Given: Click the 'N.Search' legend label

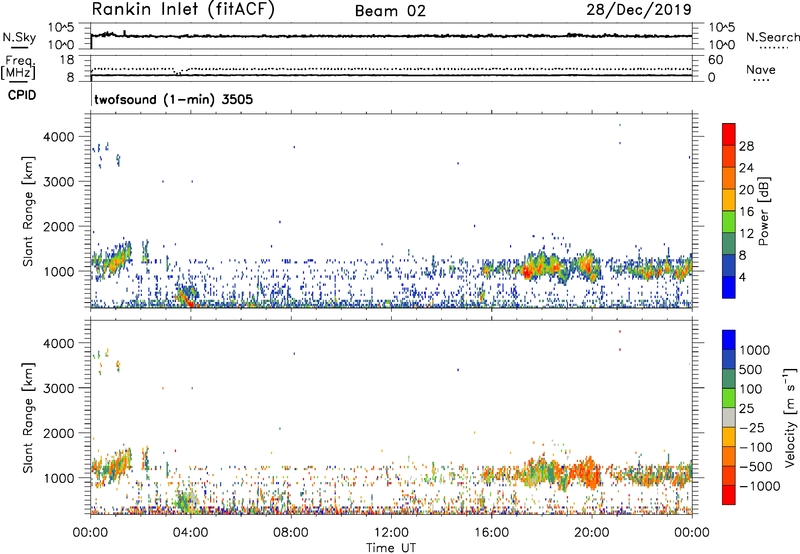Looking at the screenshot, I should coord(772,37).
